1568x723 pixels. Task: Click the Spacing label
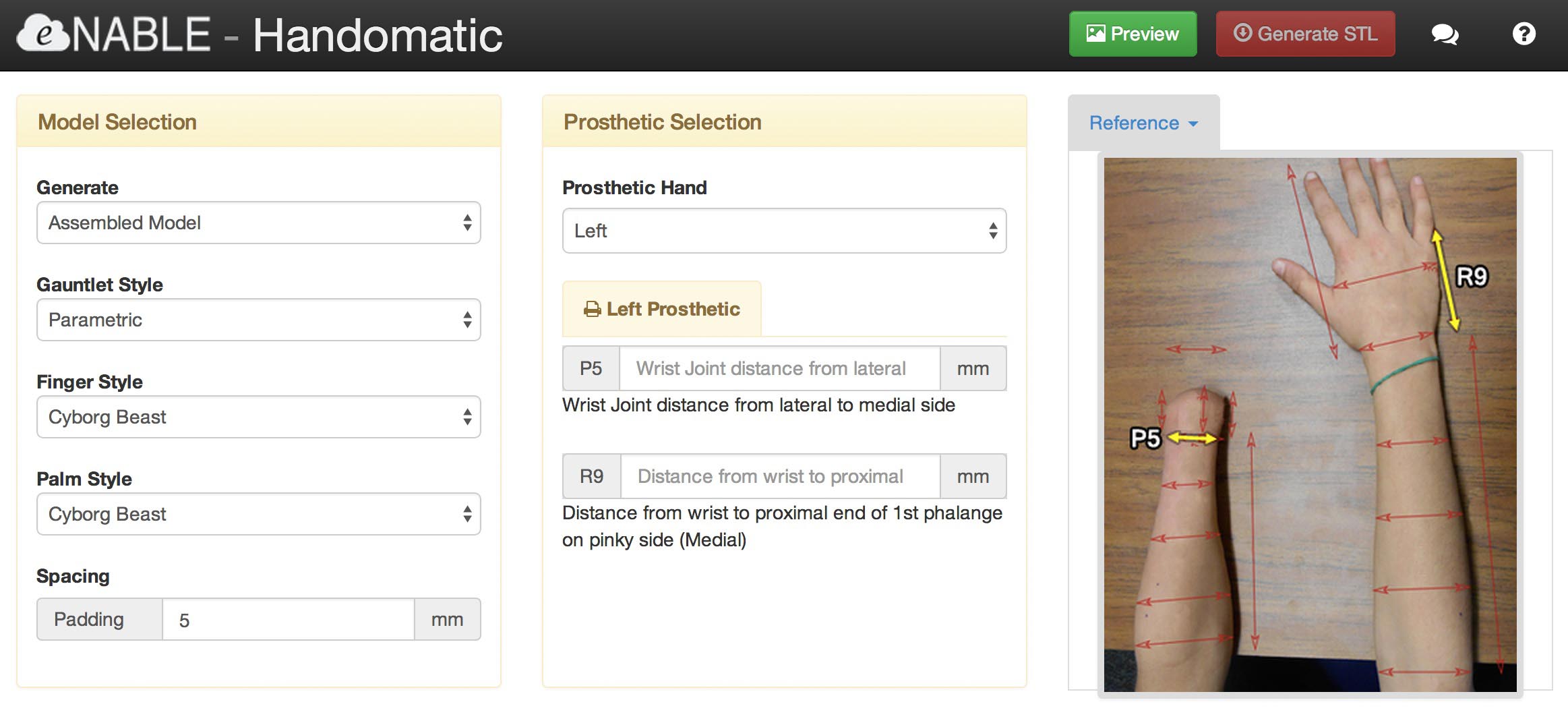click(73, 576)
